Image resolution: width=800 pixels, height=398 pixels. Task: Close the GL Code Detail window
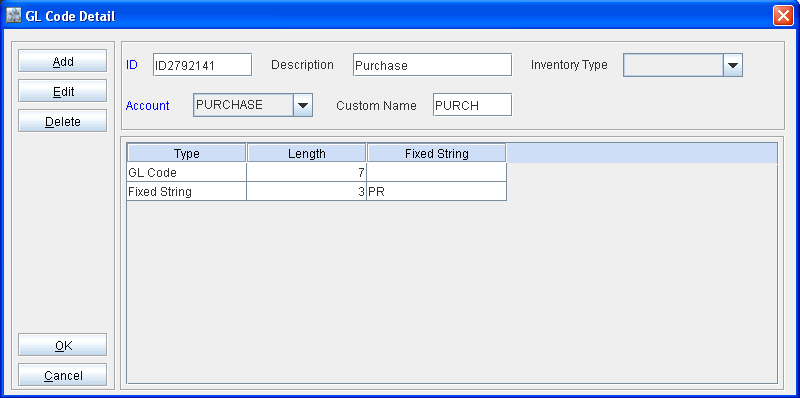[783, 16]
